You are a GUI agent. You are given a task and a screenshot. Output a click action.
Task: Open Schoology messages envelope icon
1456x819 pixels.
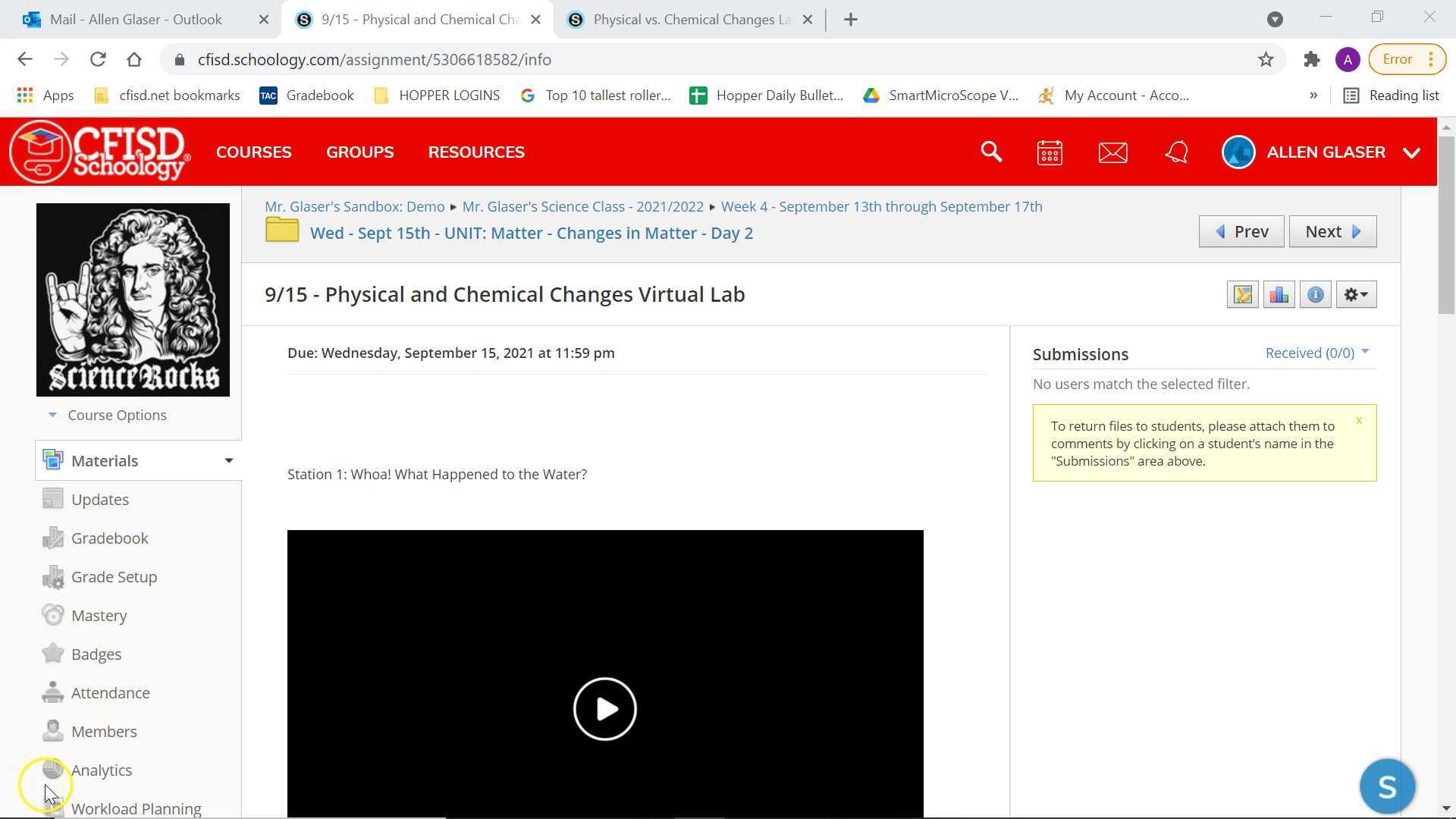pyautogui.click(x=1112, y=152)
